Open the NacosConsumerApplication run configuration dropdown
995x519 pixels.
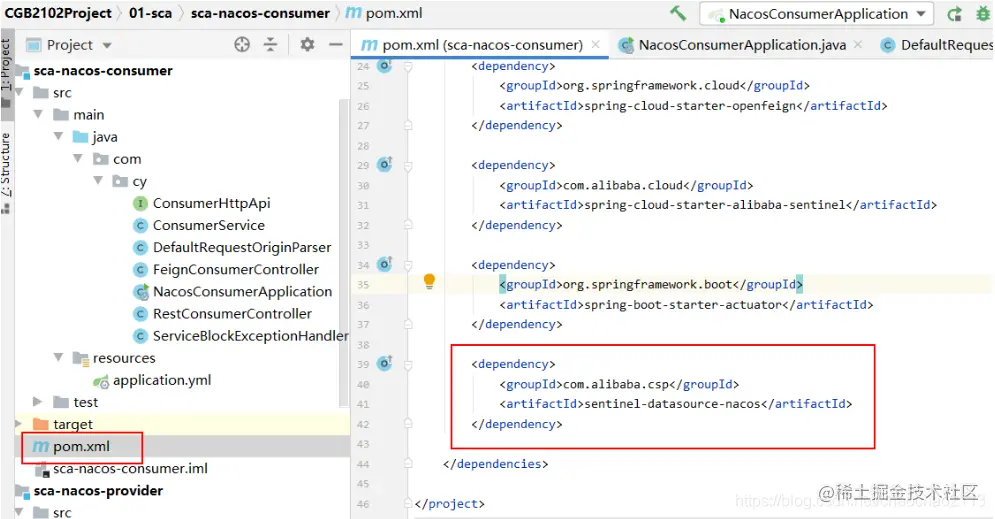tap(817, 14)
